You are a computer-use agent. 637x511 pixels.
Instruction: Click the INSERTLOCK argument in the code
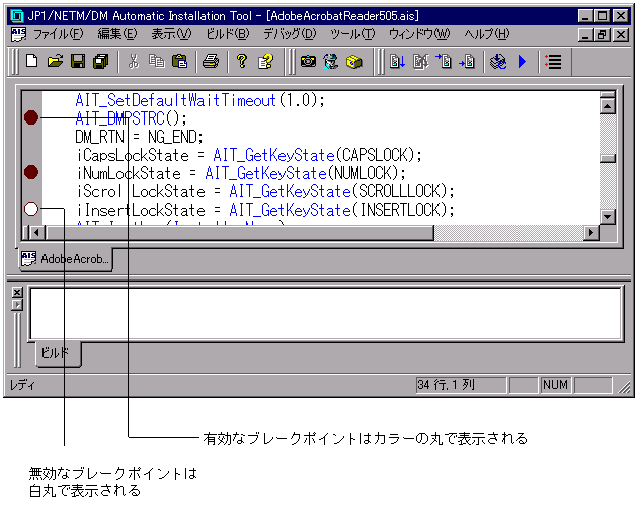coord(401,210)
